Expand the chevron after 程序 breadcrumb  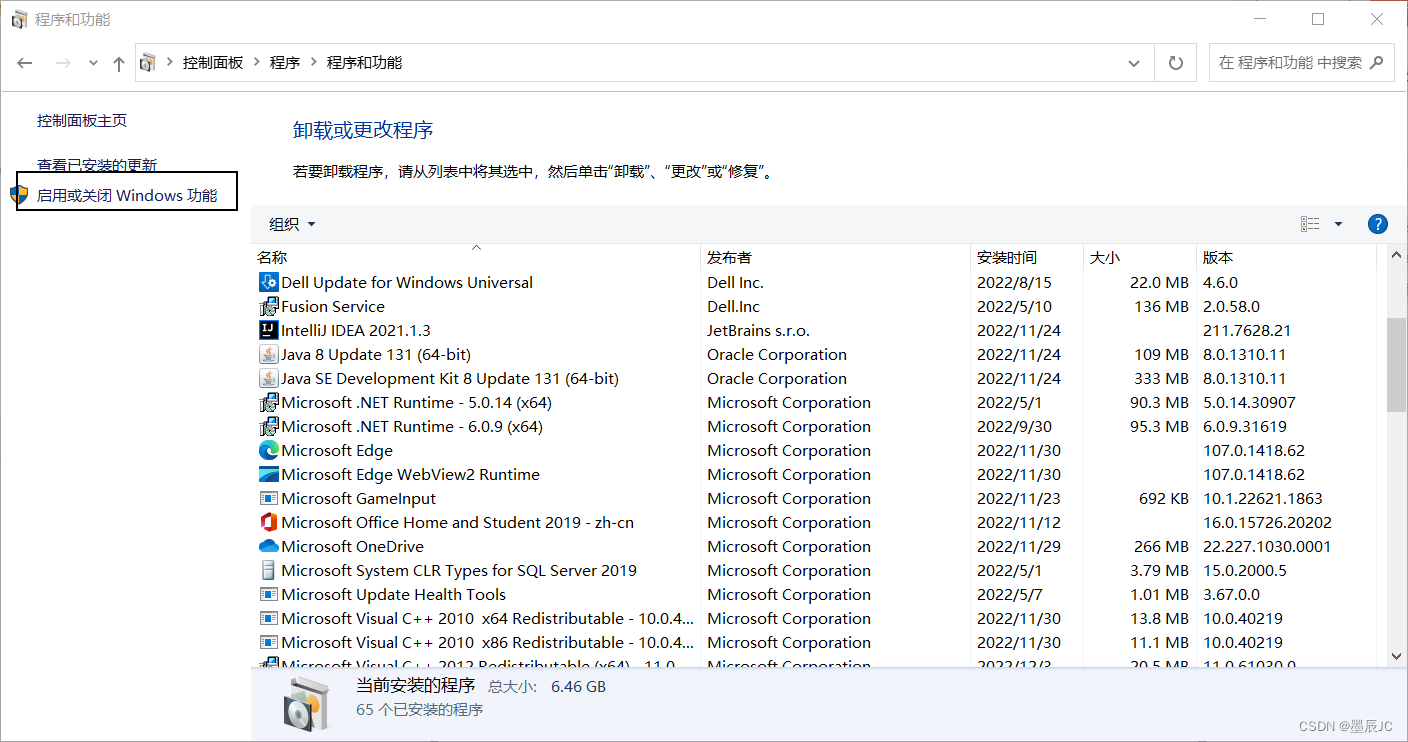[x=313, y=63]
